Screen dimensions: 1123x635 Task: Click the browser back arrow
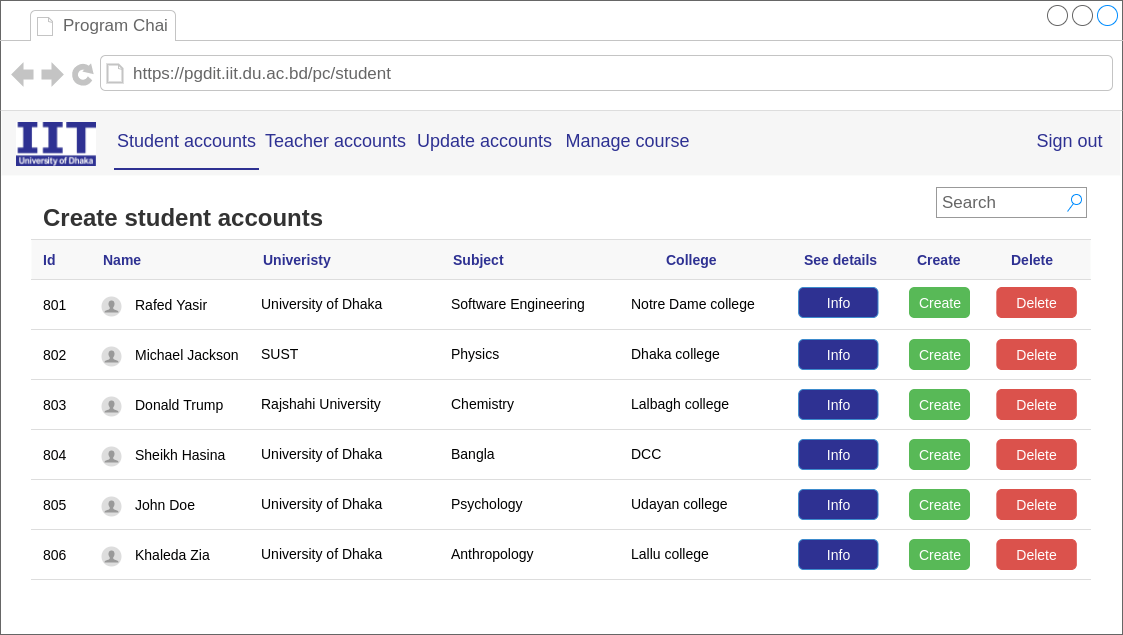(x=22, y=74)
